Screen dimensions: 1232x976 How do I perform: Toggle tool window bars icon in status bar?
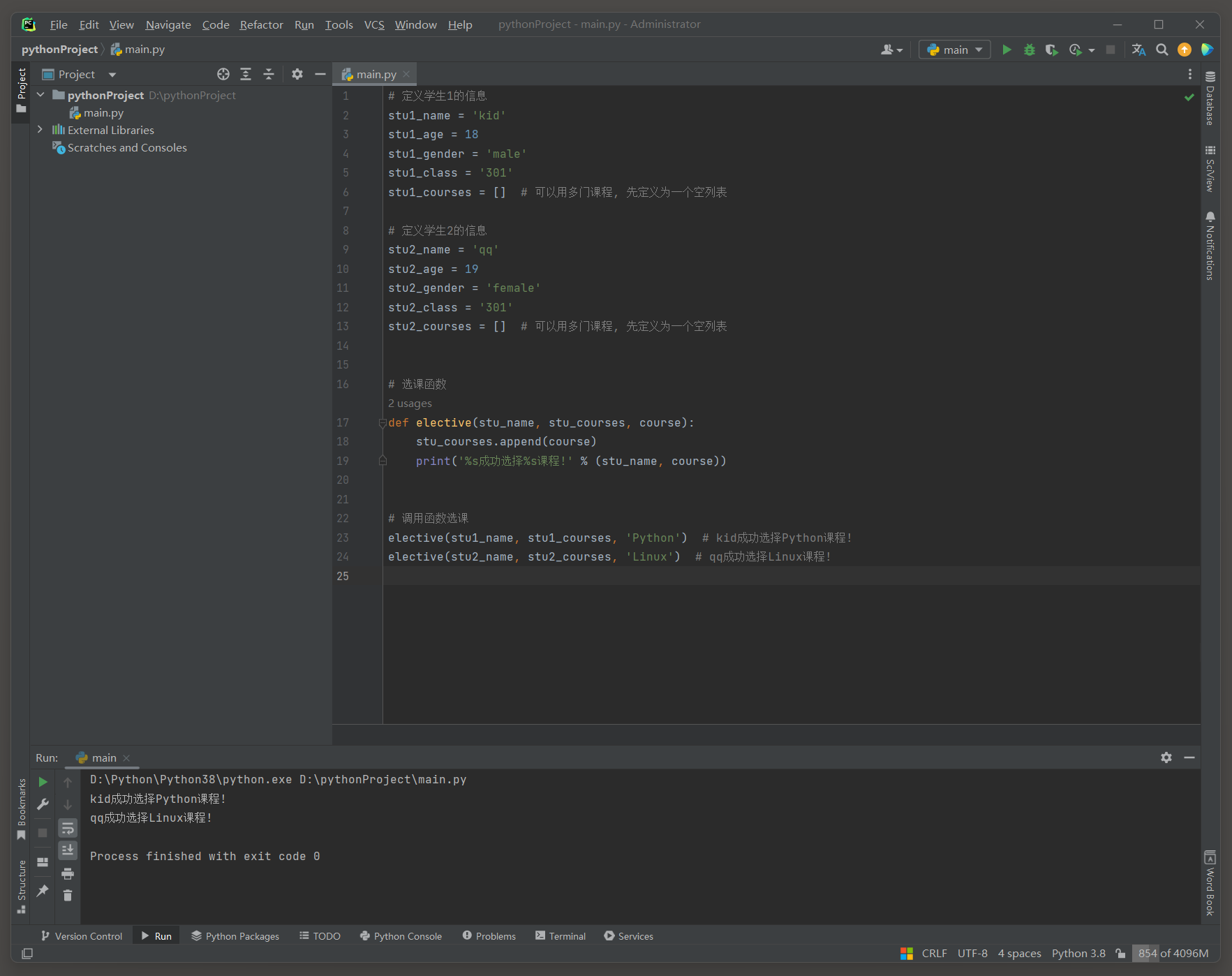pyautogui.click(x=27, y=953)
